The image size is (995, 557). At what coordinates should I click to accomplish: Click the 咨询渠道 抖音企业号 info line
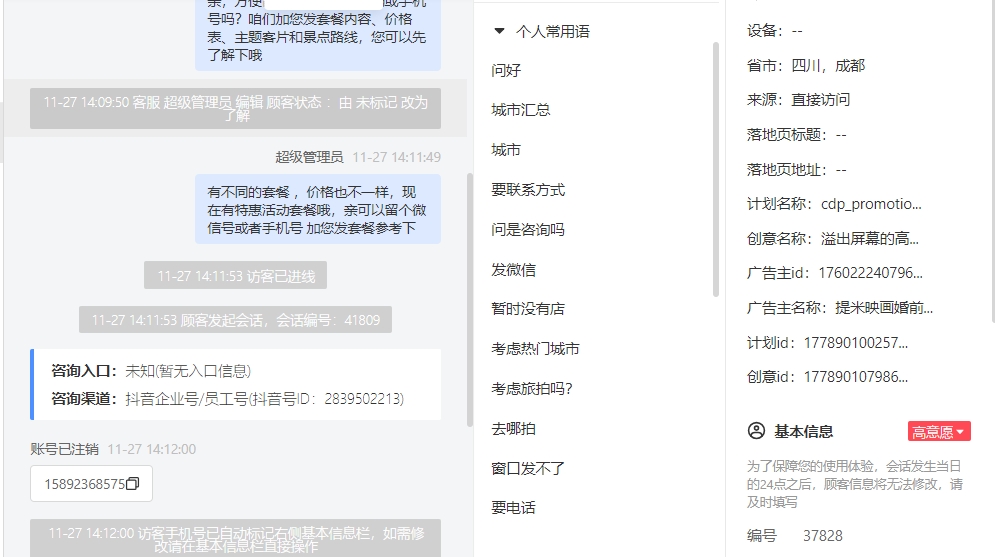(228, 399)
